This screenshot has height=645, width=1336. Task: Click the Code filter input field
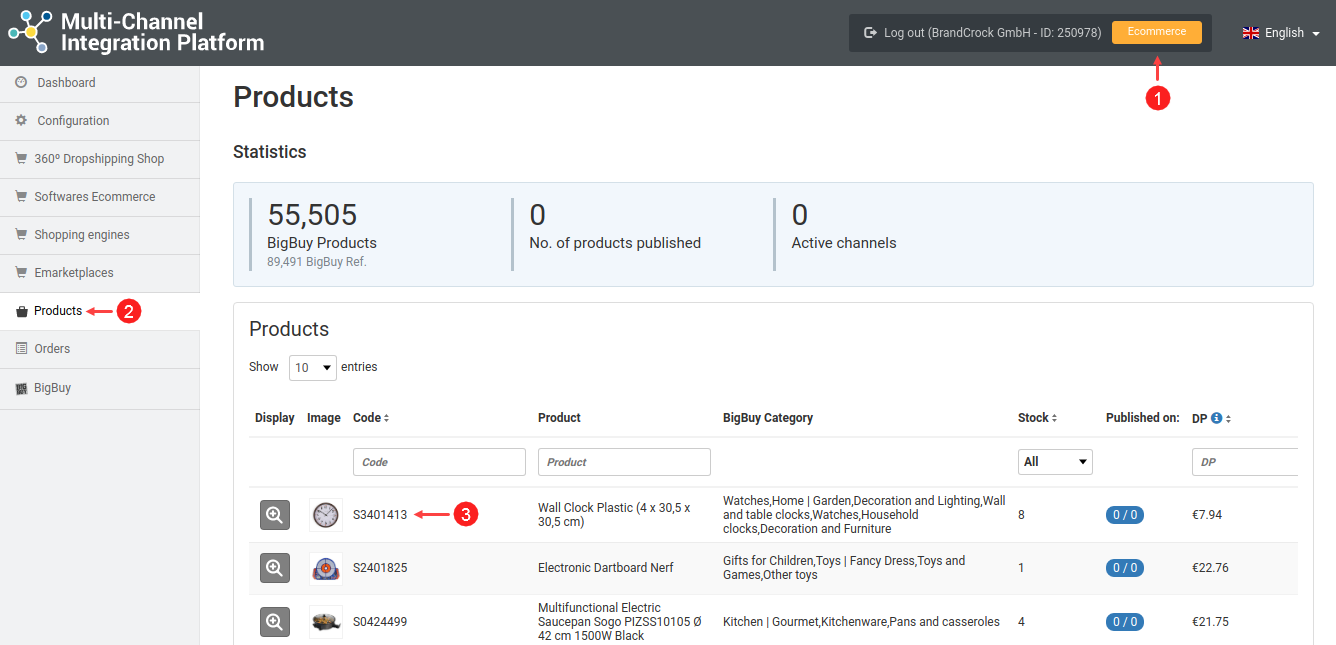tap(439, 462)
